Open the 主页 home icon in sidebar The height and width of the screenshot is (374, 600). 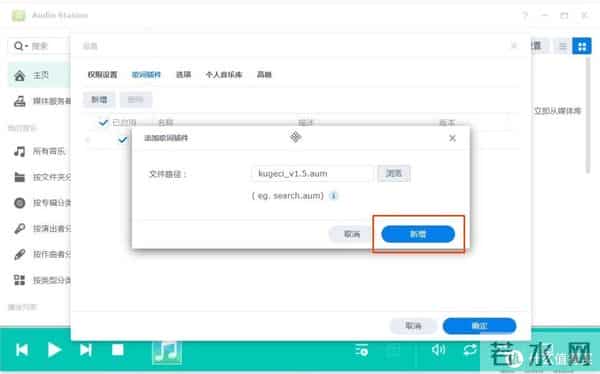tap(20, 75)
